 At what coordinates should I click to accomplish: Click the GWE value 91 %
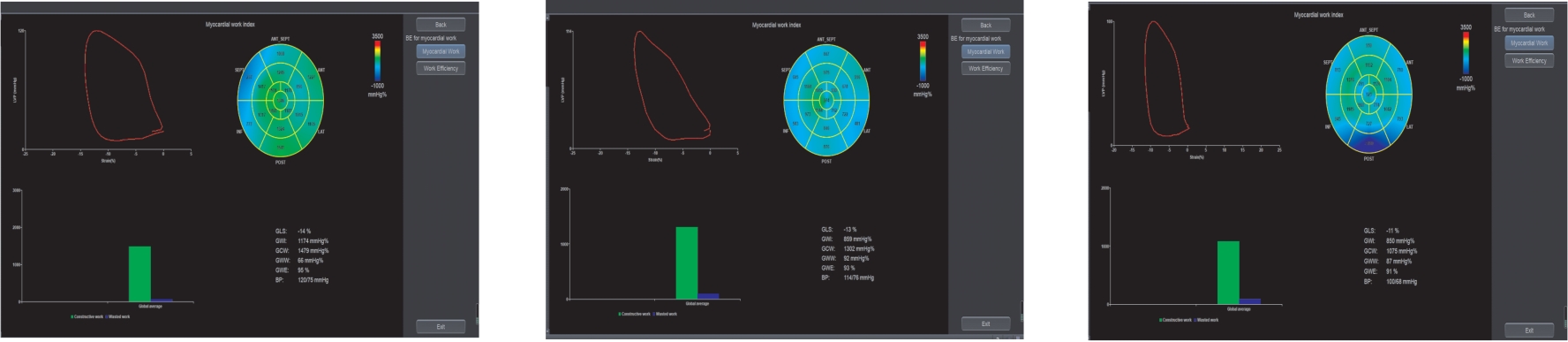click(1391, 272)
